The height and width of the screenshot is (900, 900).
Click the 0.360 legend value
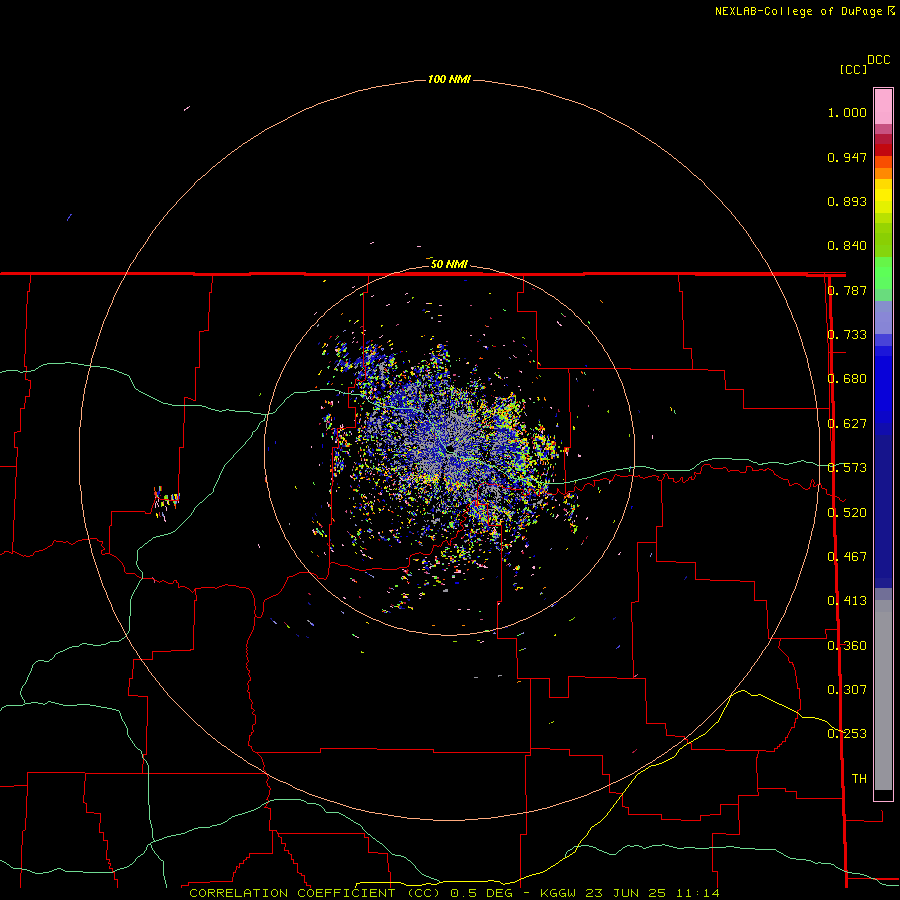[x=847, y=646]
